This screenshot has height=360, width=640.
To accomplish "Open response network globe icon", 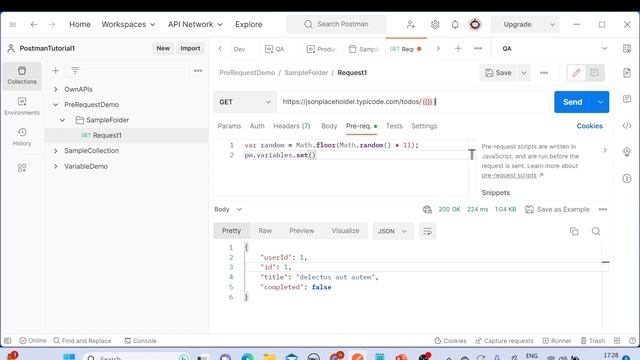I will tap(427, 209).
